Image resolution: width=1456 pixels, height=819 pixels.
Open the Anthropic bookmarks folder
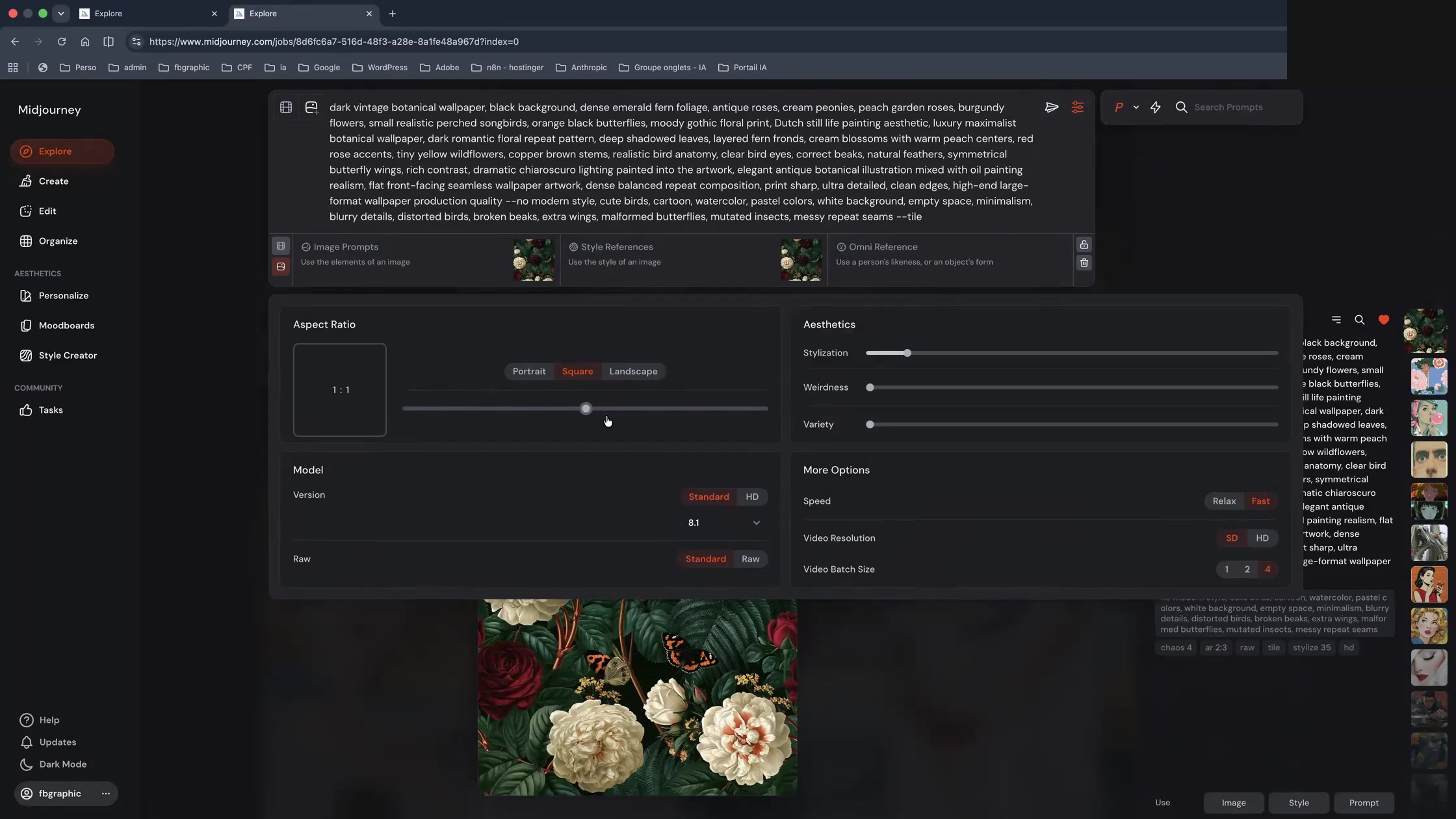tap(581, 68)
